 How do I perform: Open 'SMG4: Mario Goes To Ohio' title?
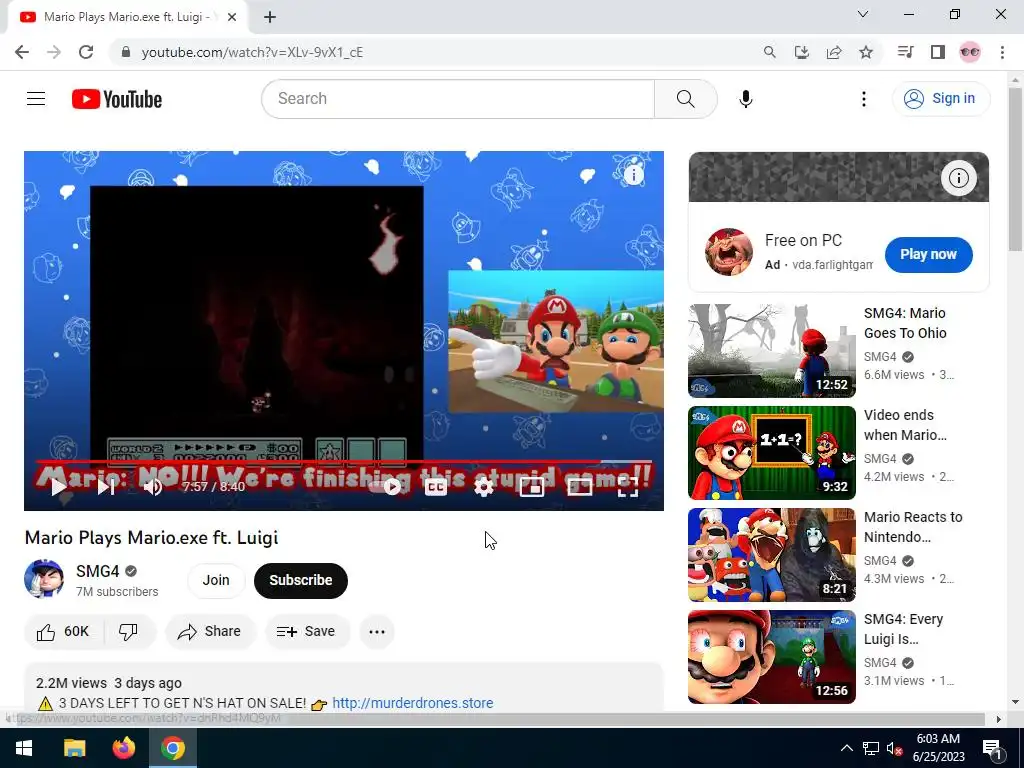(905, 323)
